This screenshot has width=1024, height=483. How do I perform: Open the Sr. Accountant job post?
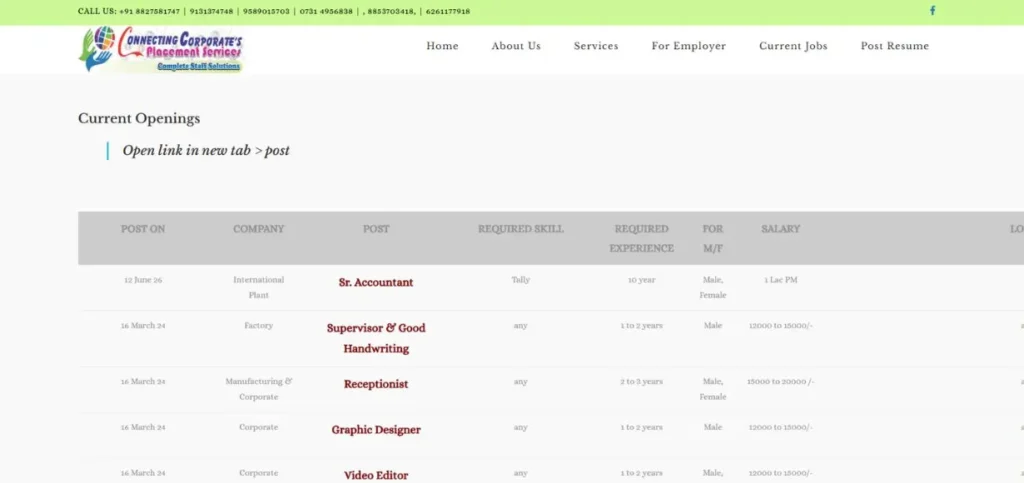pos(376,283)
